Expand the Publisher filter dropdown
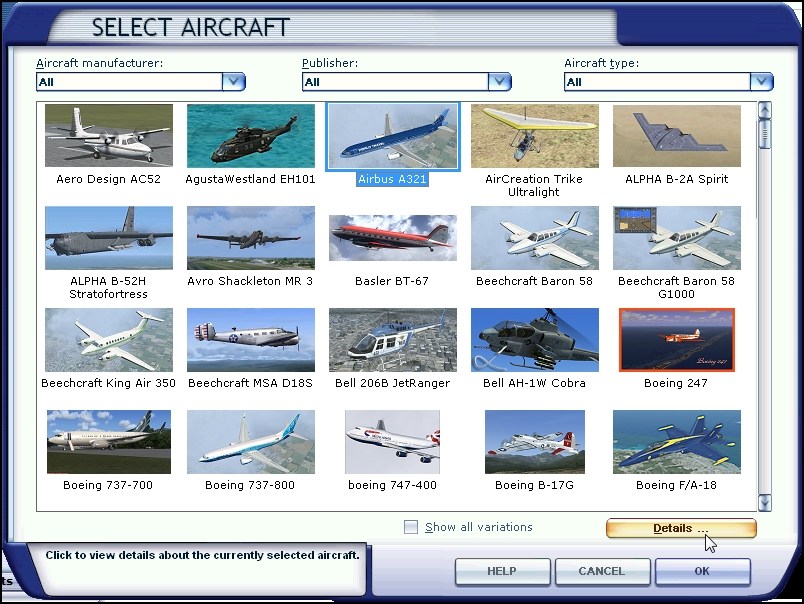Screen dimensions: 804x604 [x=499, y=82]
